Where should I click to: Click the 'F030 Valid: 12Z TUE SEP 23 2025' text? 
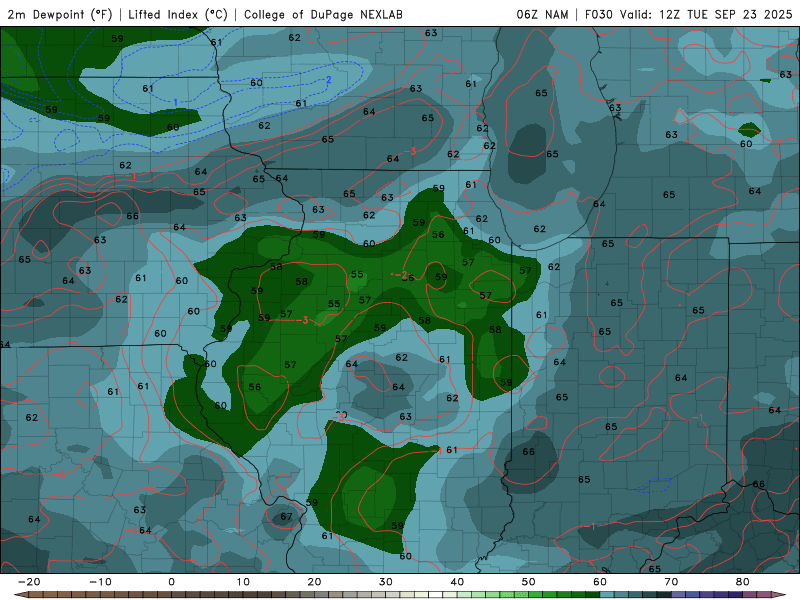(688, 14)
